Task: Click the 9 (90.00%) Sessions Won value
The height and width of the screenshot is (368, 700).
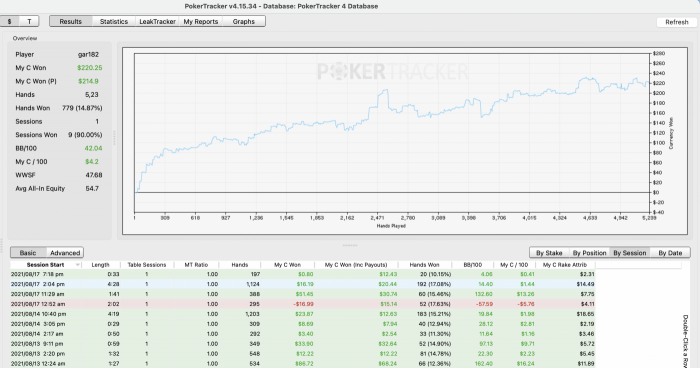Action: (85, 135)
